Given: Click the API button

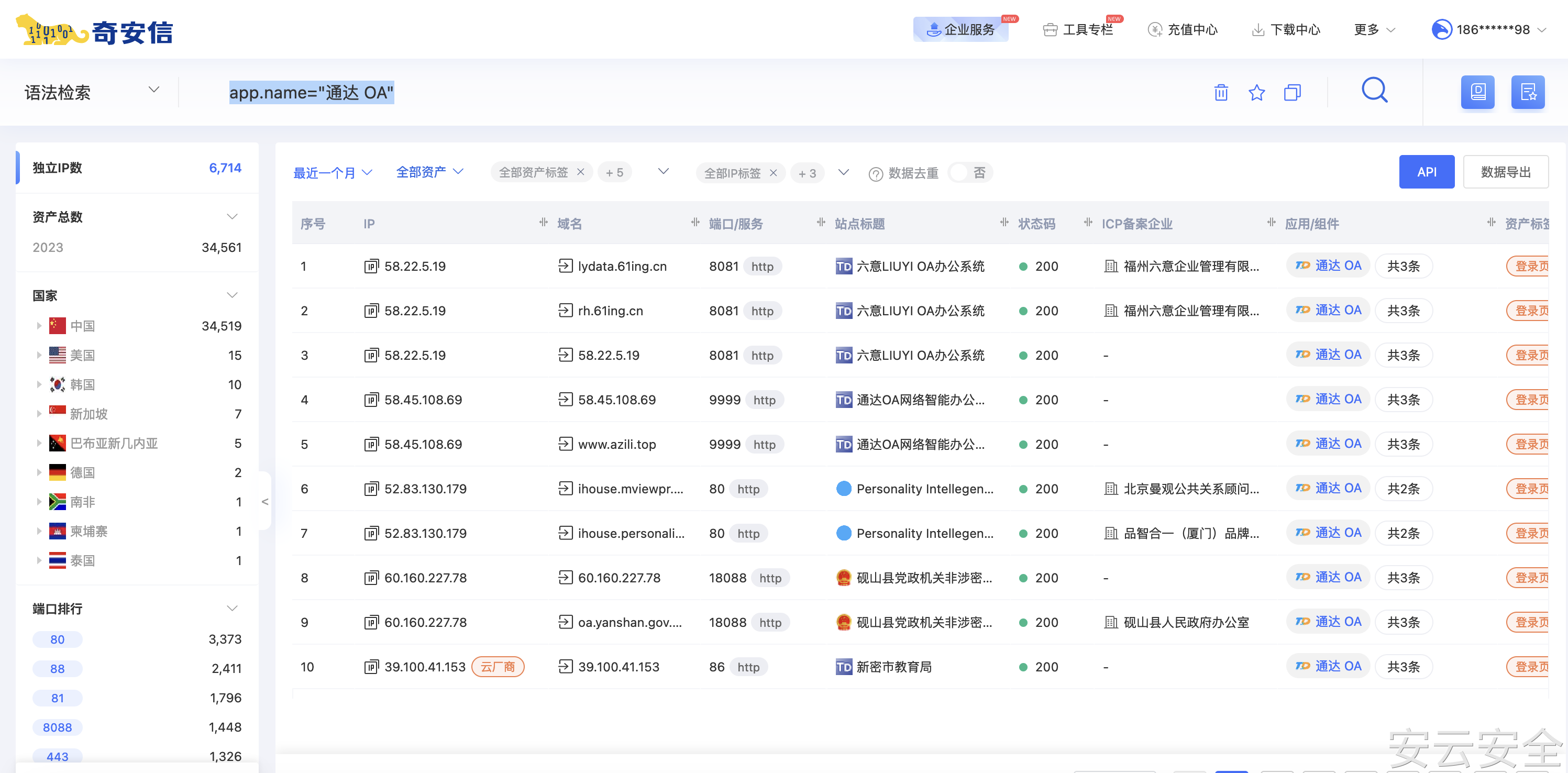Looking at the screenshot, I should click(x=1426, y=172).
